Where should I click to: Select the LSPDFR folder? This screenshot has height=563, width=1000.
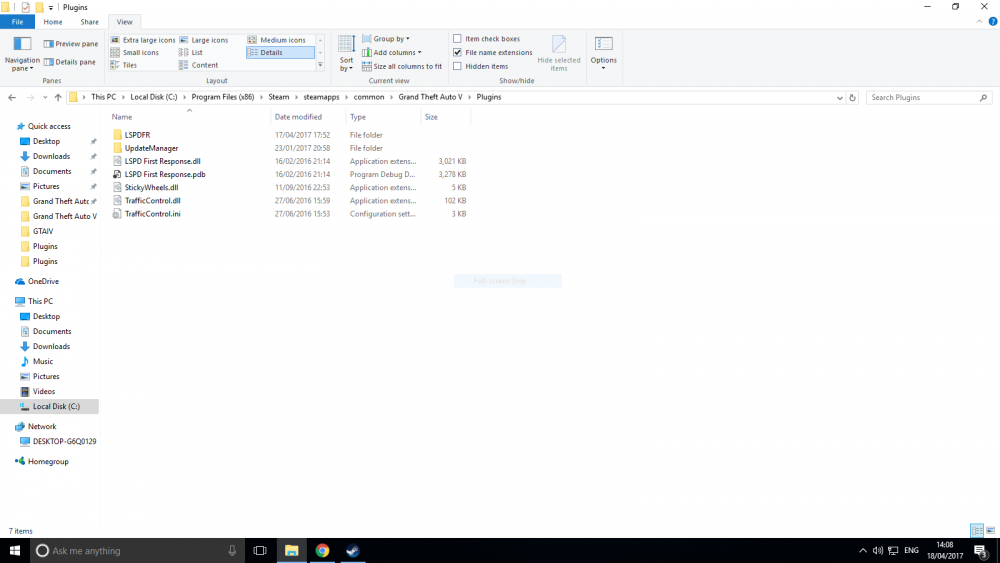point(137,135)
